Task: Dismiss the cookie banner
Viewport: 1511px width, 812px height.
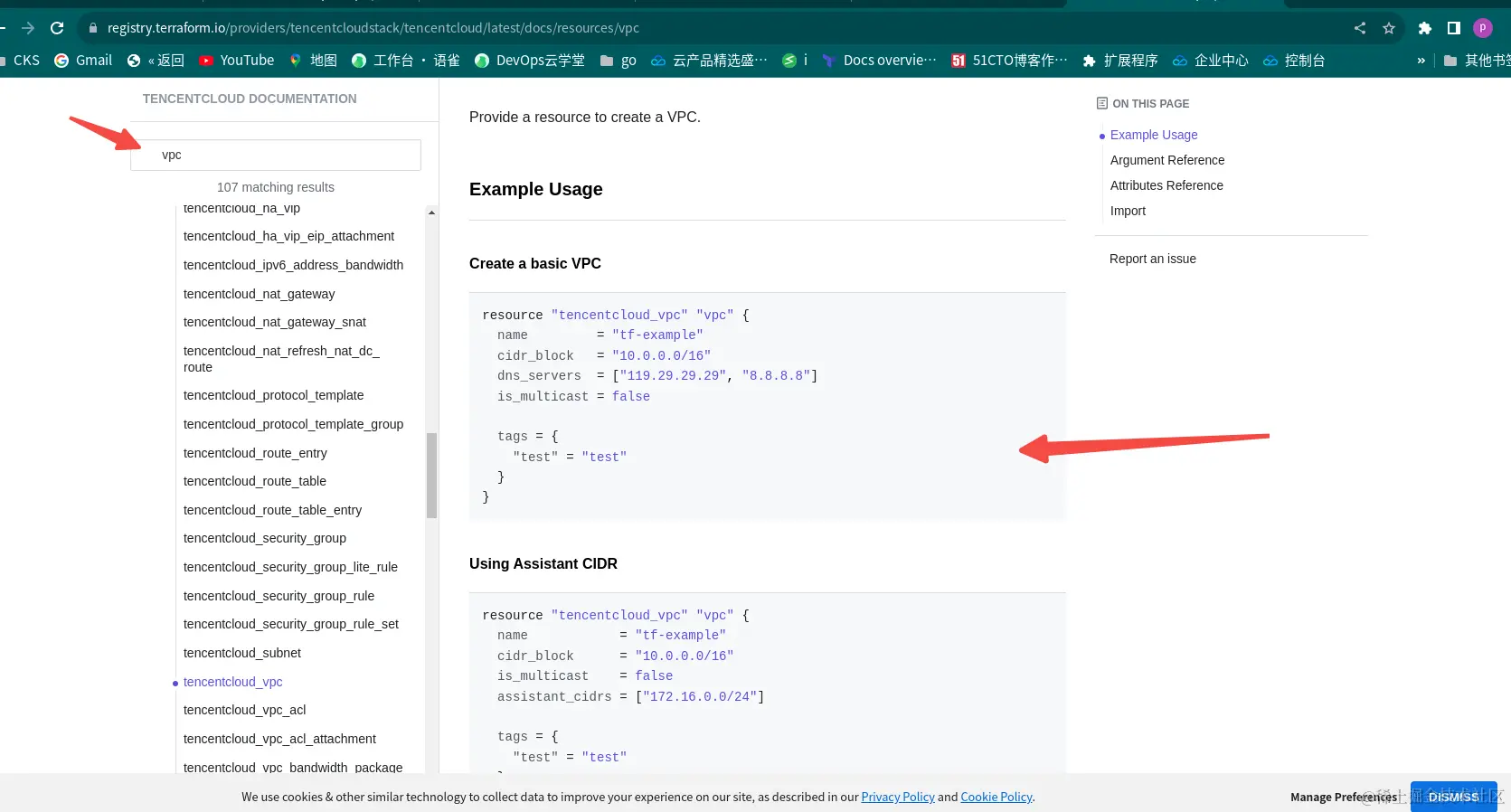Action: pyautogui.click(x=1454, y=797)
